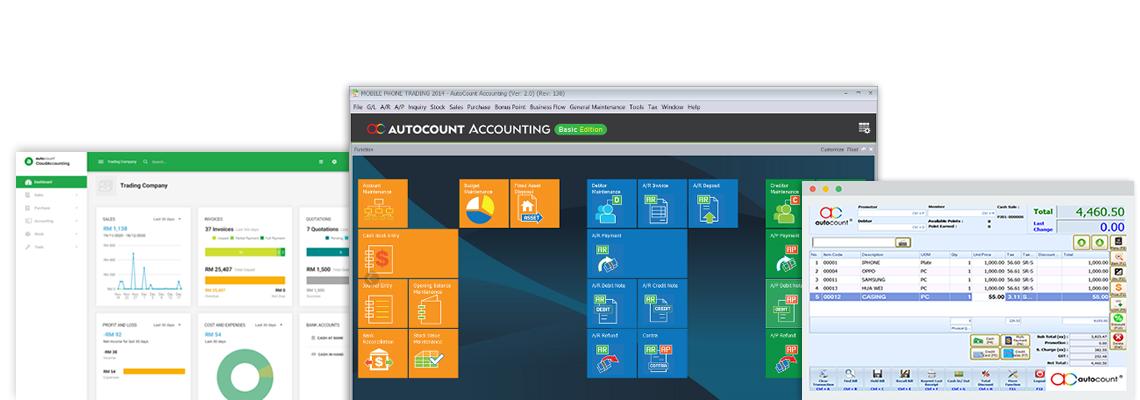Select Cash payment button in POS

984,340
